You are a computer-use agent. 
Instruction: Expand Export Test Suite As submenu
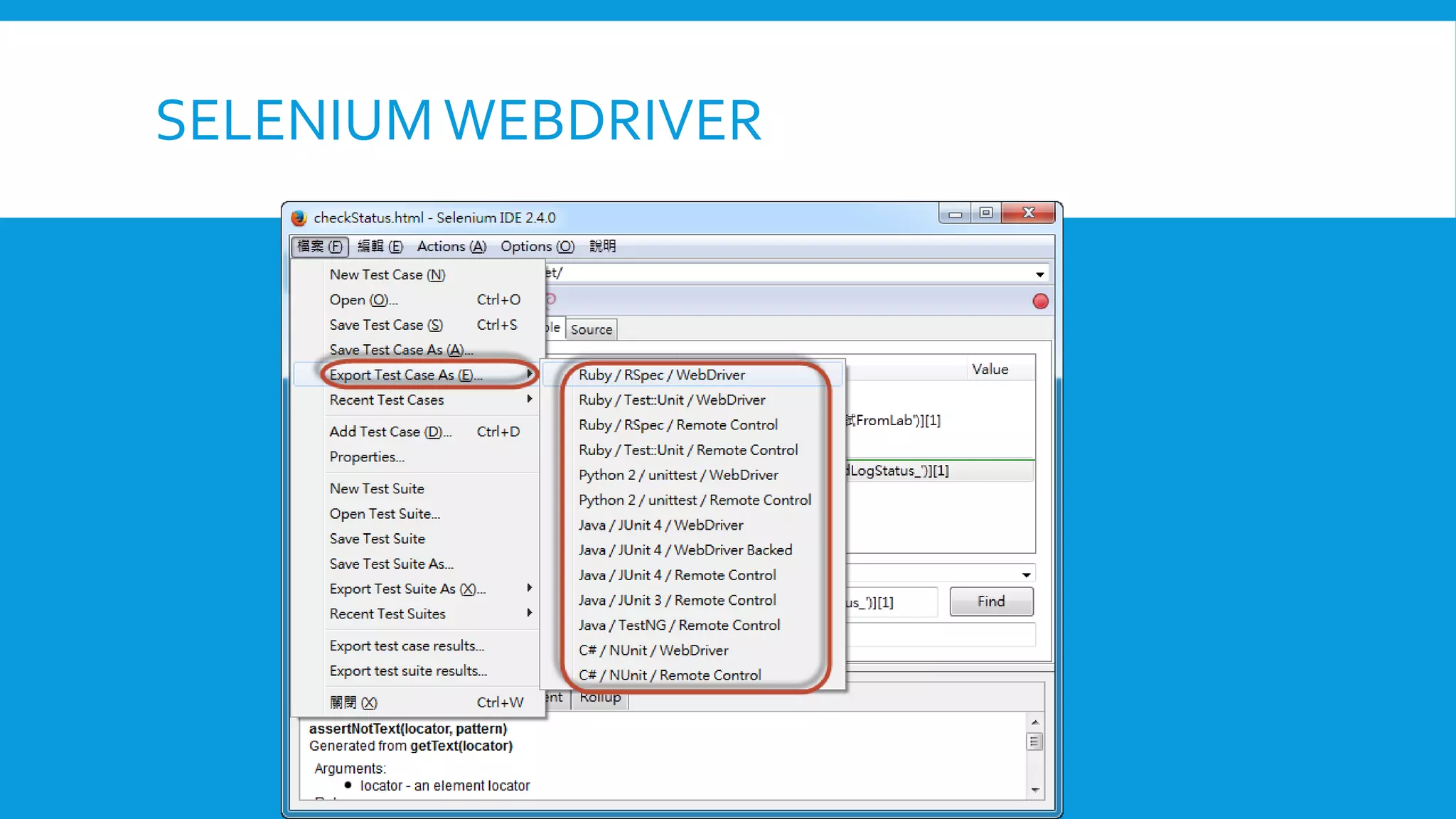[417, 589]
